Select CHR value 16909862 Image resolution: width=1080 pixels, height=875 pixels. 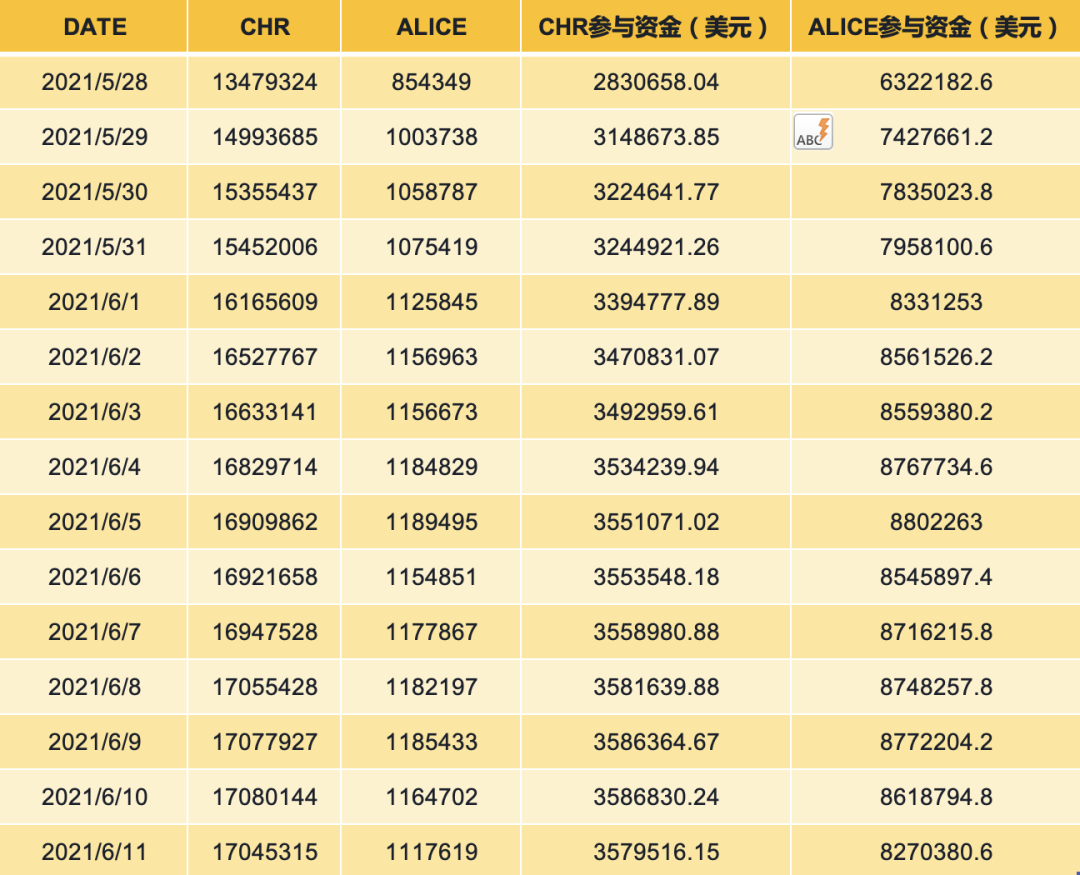[x=264, y=522]
